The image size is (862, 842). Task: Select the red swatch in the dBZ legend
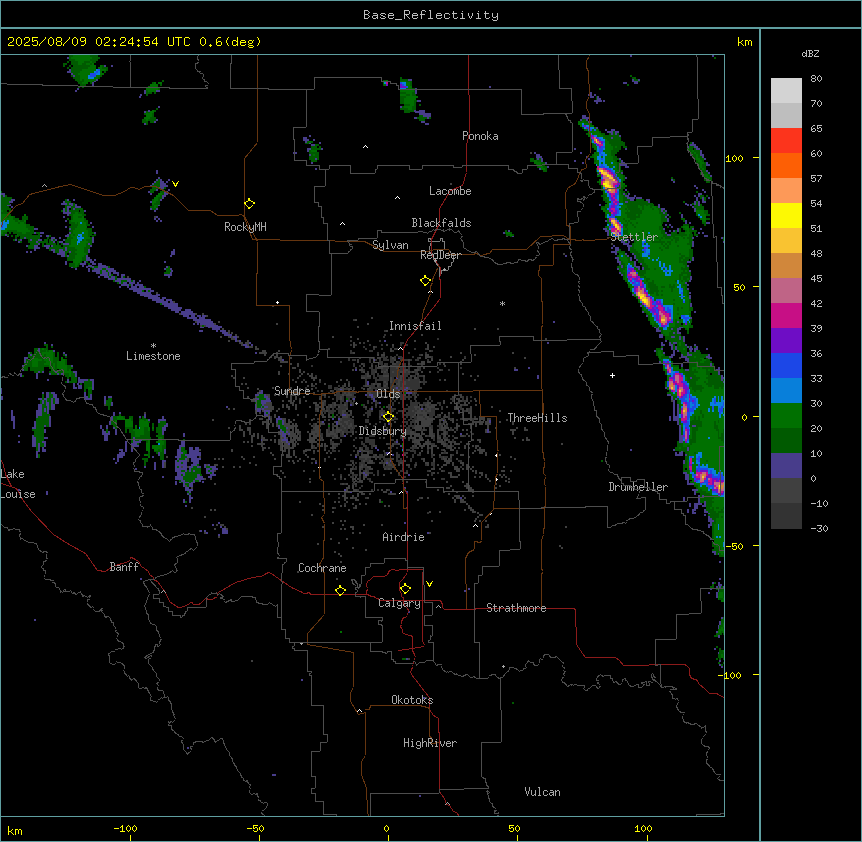(x=786, y=141)
